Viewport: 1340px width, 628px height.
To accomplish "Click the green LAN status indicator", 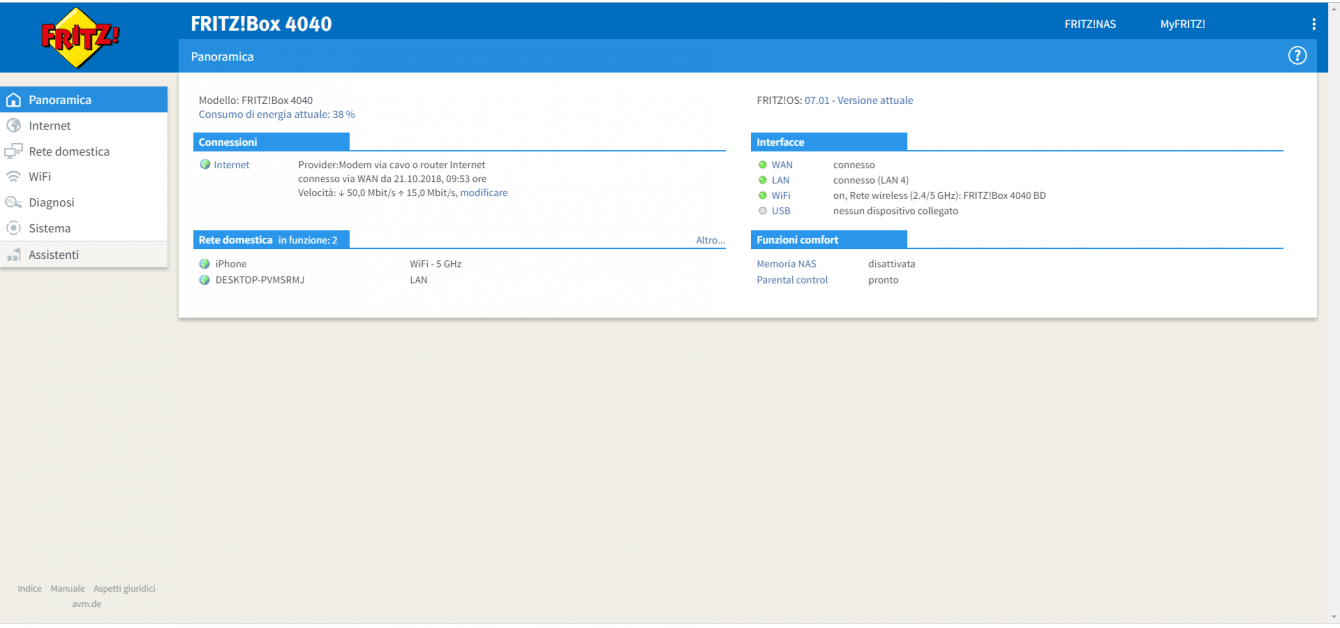I will 763,181.
